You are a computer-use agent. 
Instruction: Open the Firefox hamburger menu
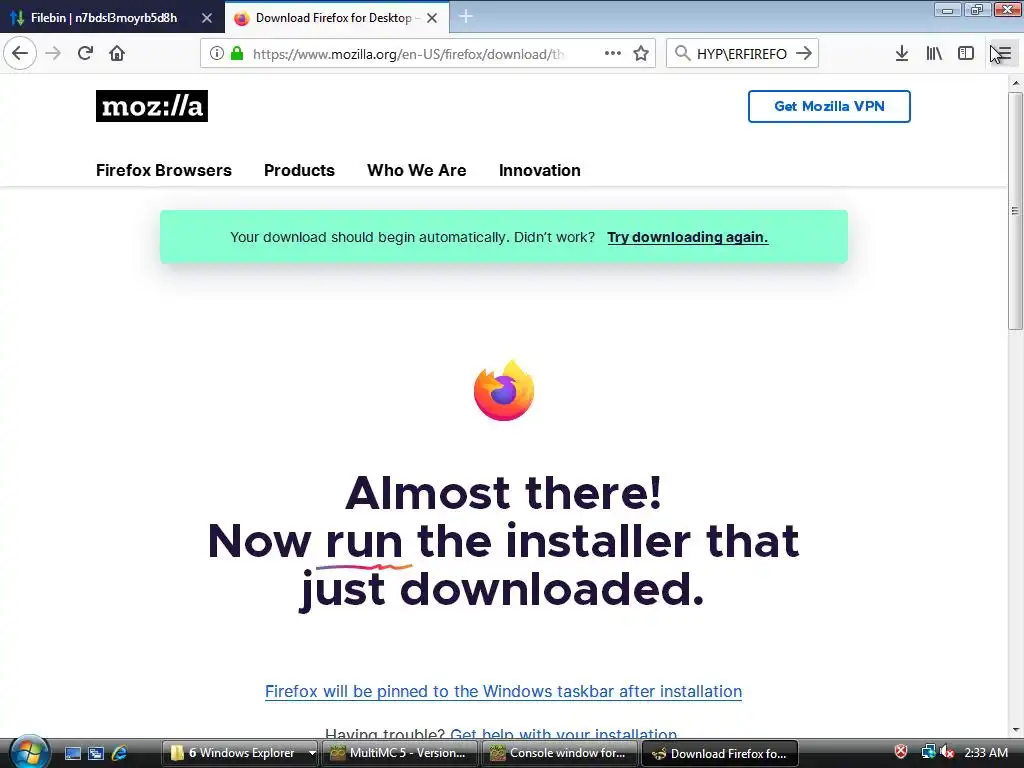tap(1004, 53)
